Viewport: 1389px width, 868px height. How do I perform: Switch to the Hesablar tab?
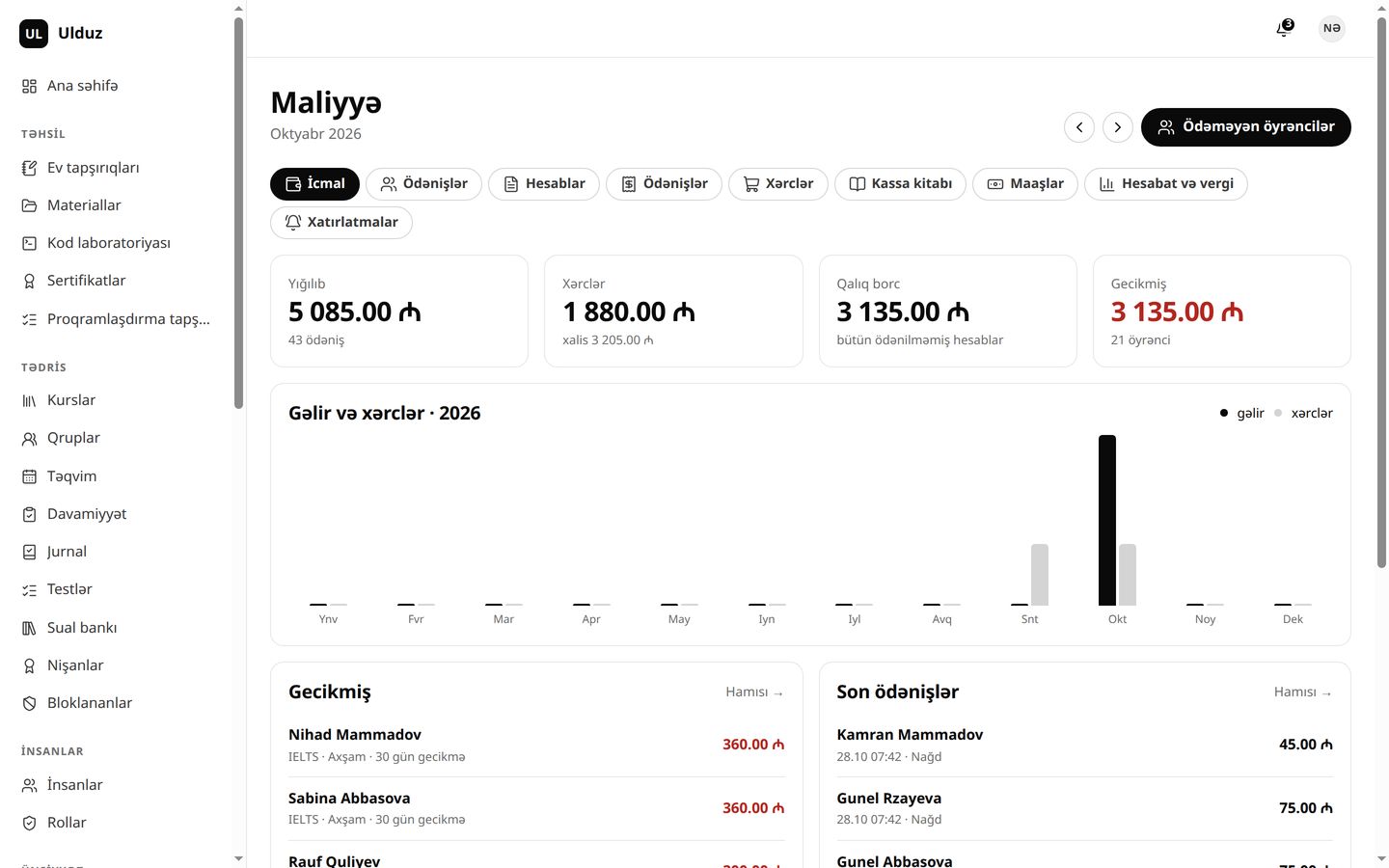[544, 184]
